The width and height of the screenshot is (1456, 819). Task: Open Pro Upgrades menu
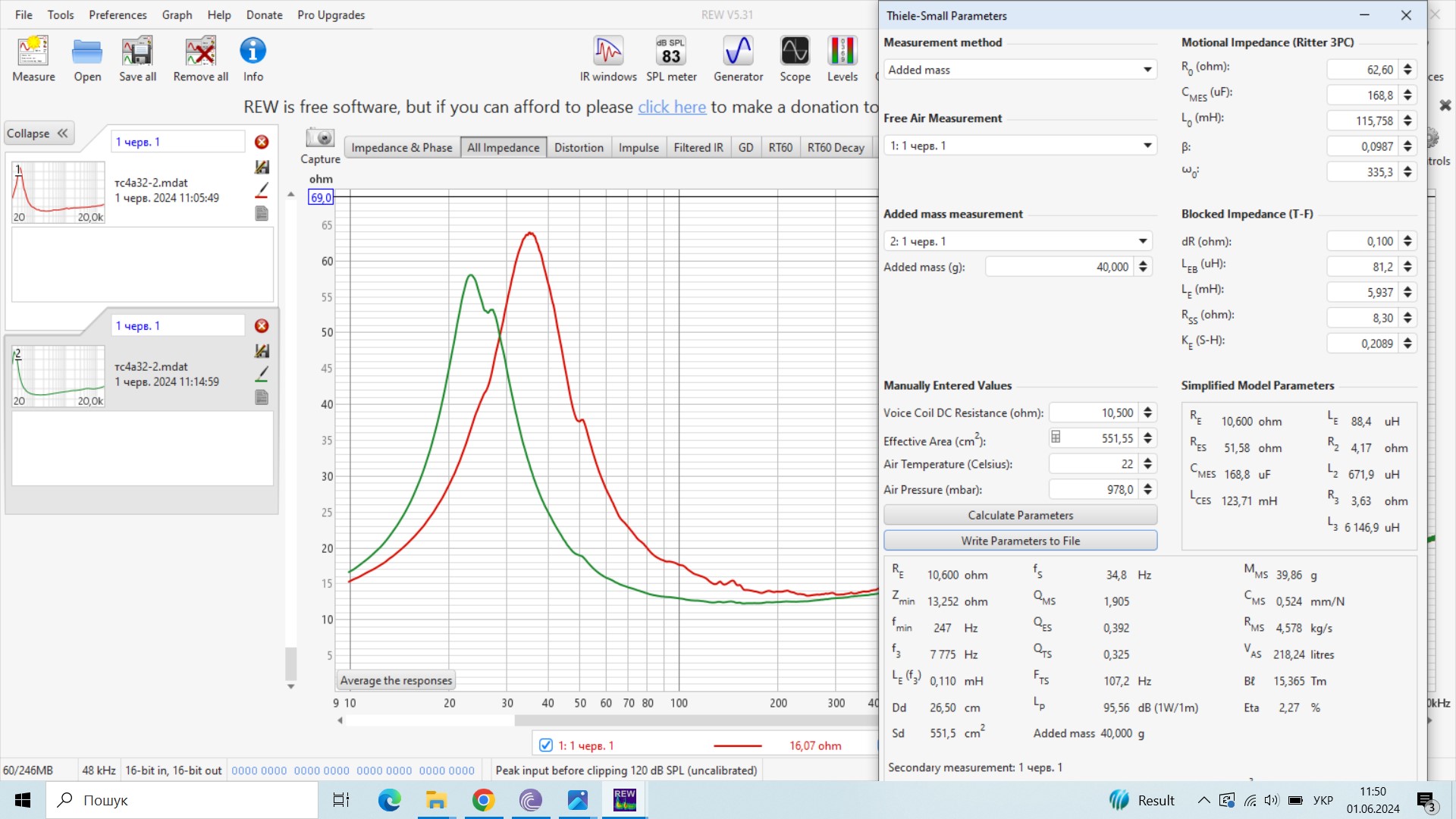(x=331, y=14)
